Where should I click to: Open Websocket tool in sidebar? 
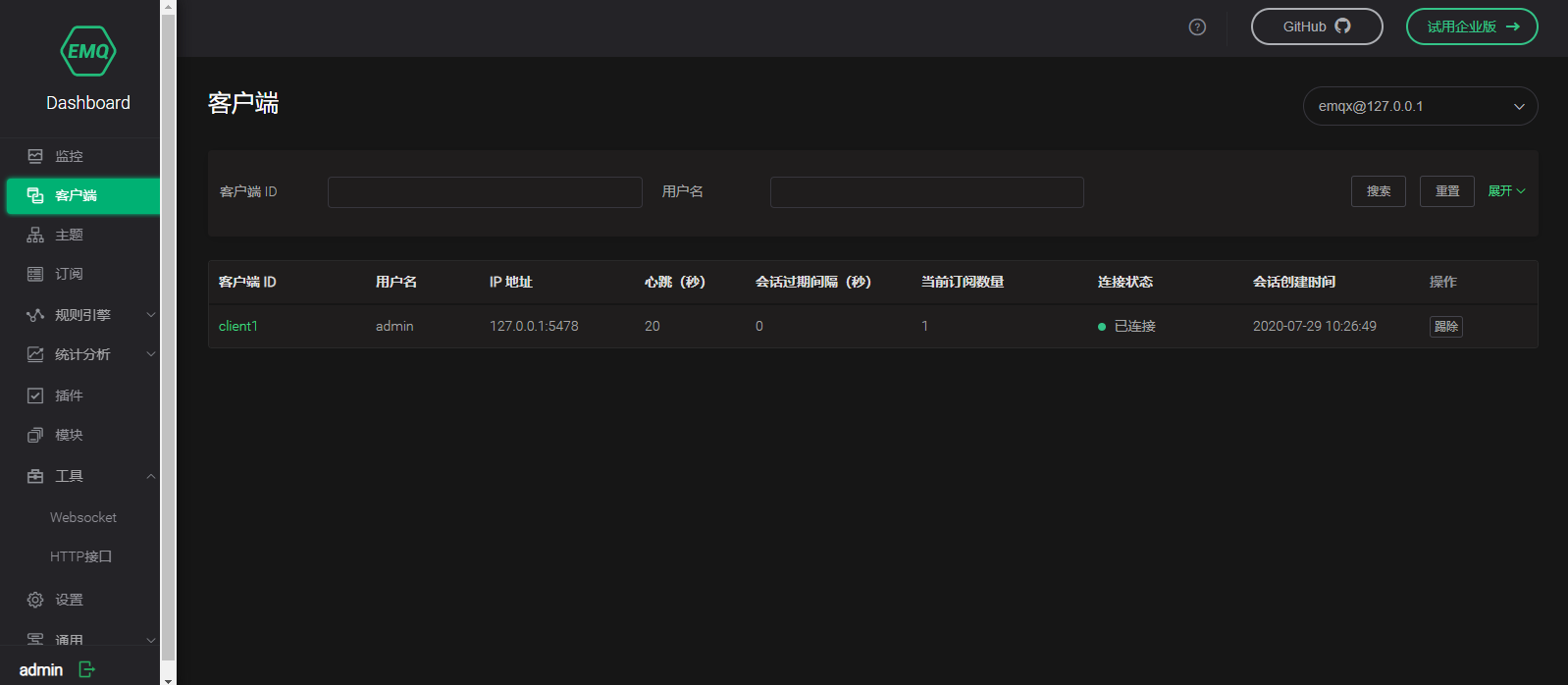point(83,517)
